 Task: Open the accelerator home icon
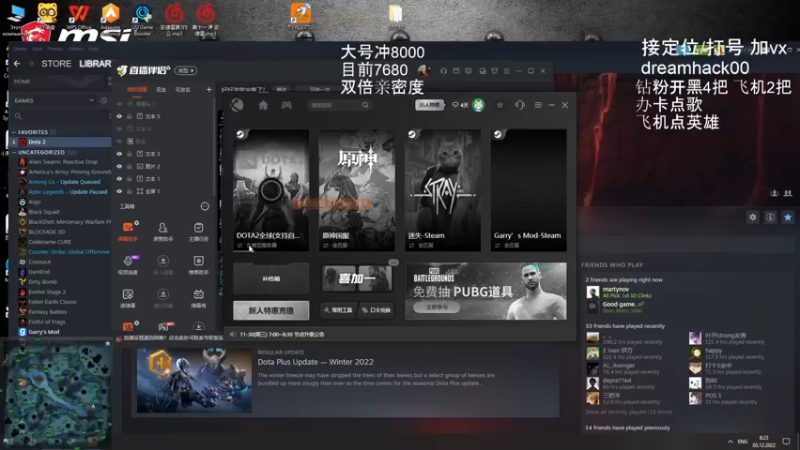(x=263, y=105)
